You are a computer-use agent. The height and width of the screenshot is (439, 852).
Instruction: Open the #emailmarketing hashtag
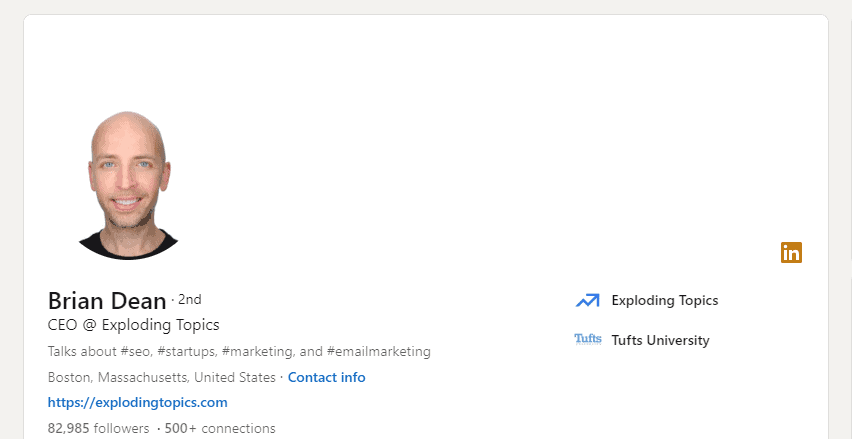click(378, 352)
